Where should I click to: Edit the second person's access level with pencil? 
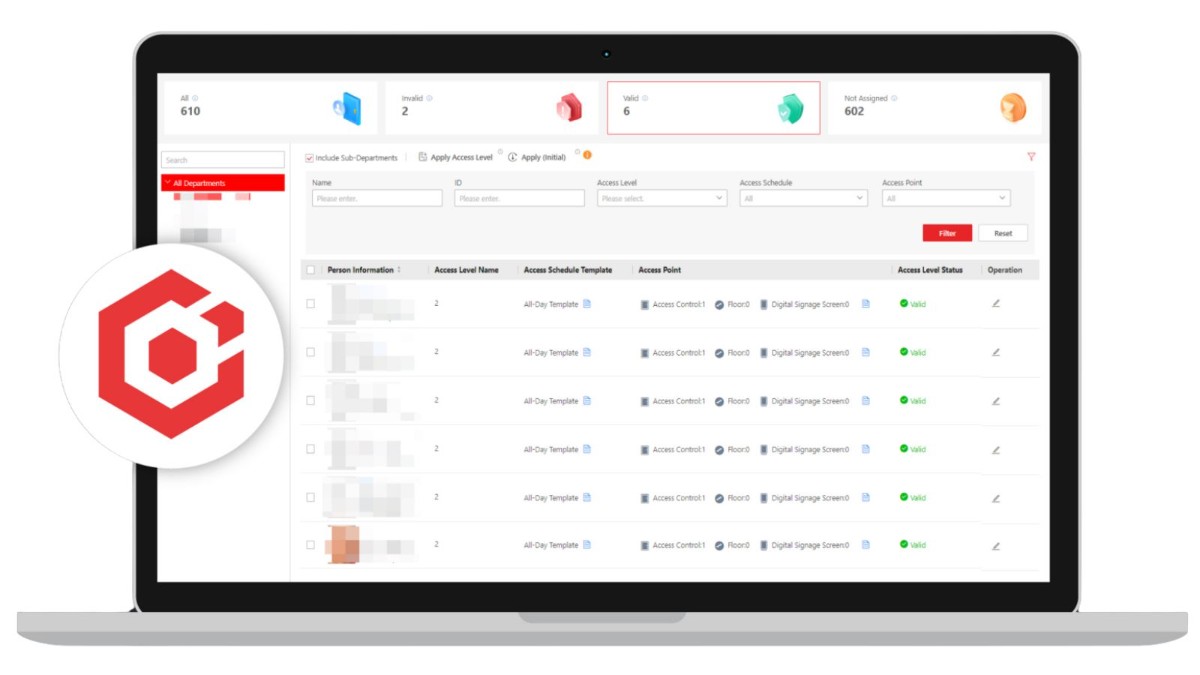pyautogui.click(x=996, y=352)
